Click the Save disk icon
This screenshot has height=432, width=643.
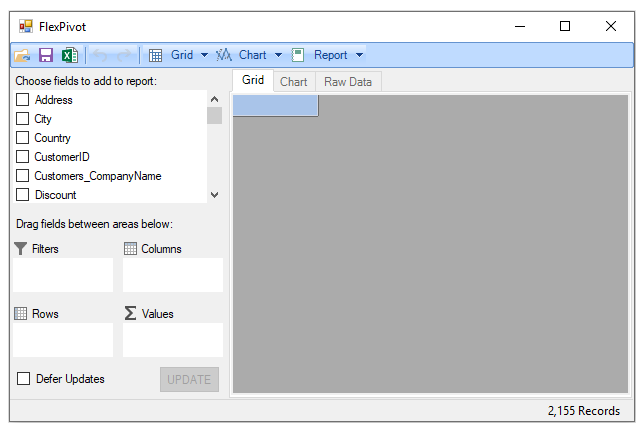46,56
